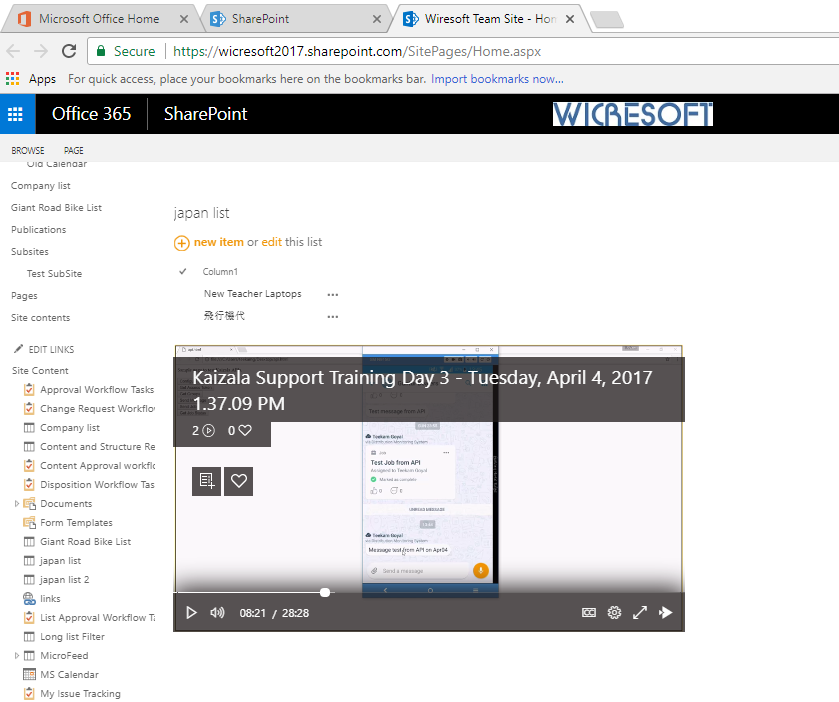Image resolution: width=839 pixels, height=702 pixels.
Task: Open japan list web part title
Action: click(201, 213)
